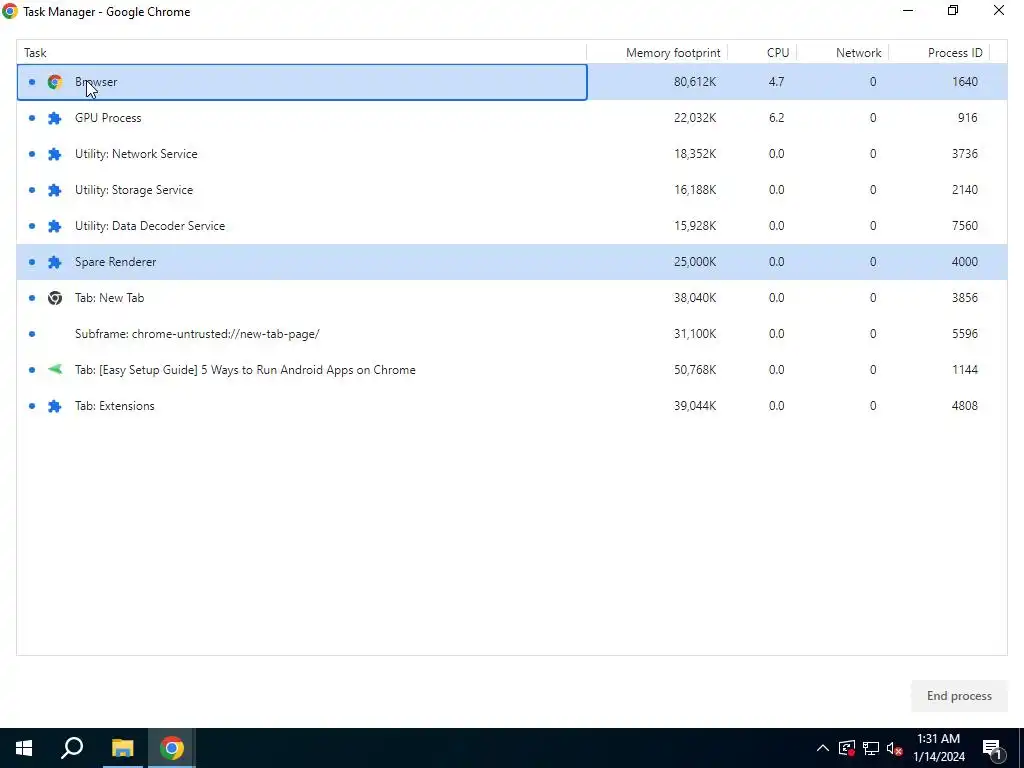
Task: Open the Windows Start menu
Action: click(24, 748)
